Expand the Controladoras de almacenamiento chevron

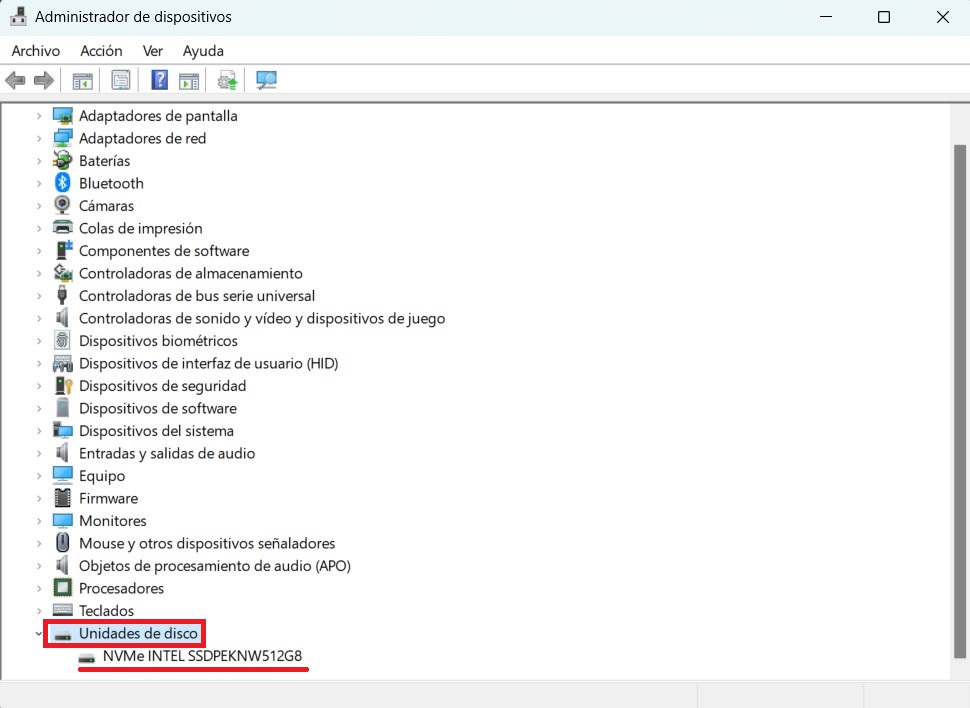[39, 273]
